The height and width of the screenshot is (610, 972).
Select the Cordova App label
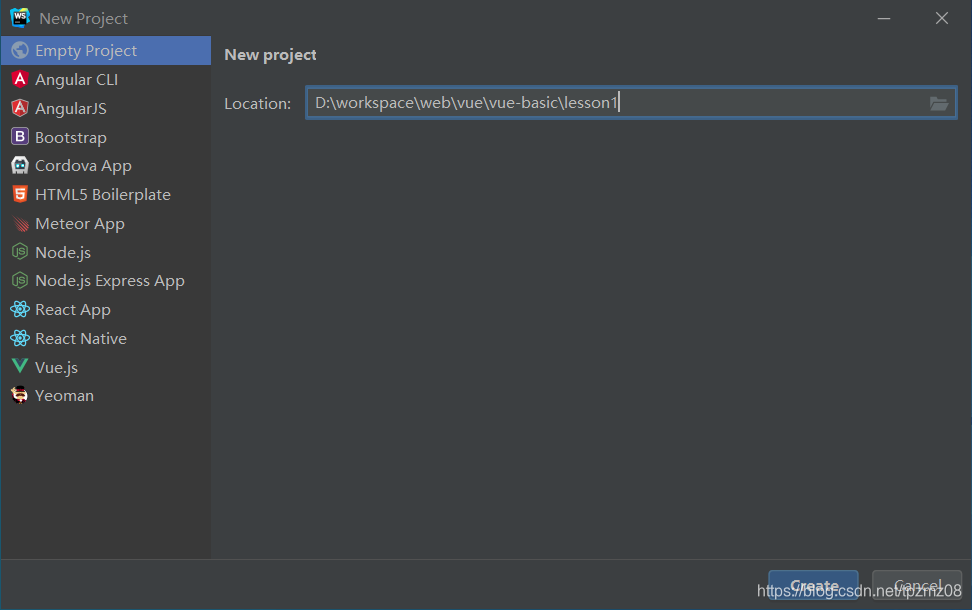(83, 166)
